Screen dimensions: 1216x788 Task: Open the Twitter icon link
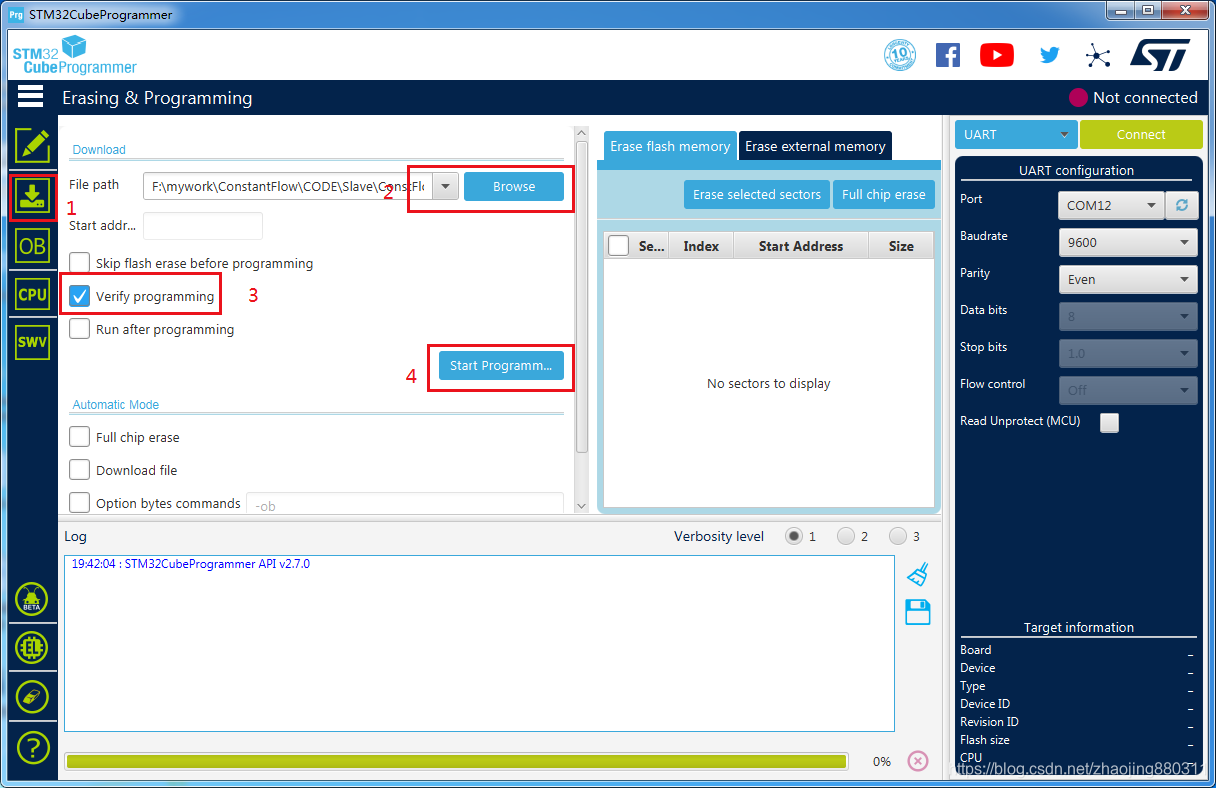coord(1049,55)
